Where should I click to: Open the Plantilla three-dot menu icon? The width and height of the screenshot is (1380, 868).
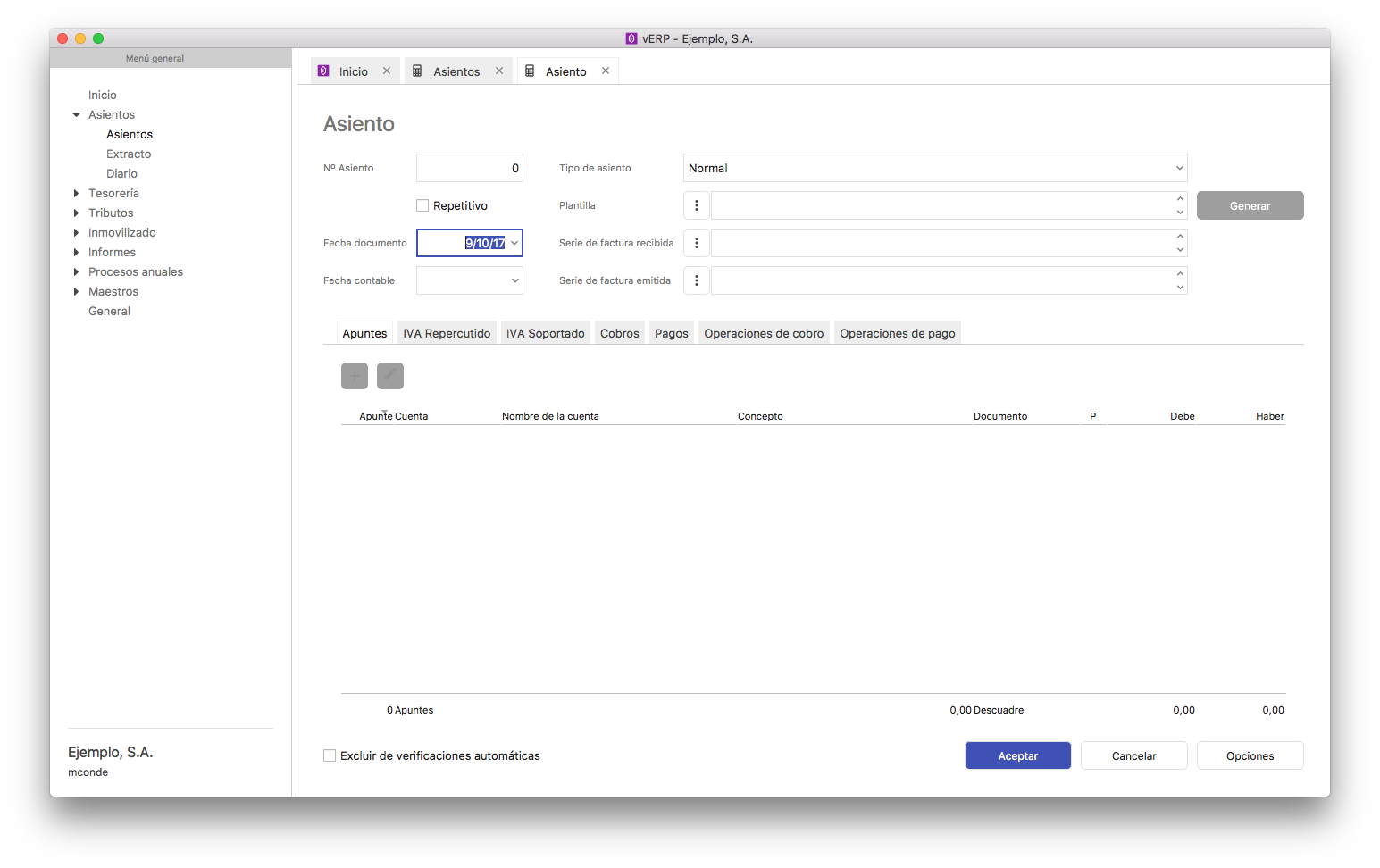(697, 205)
